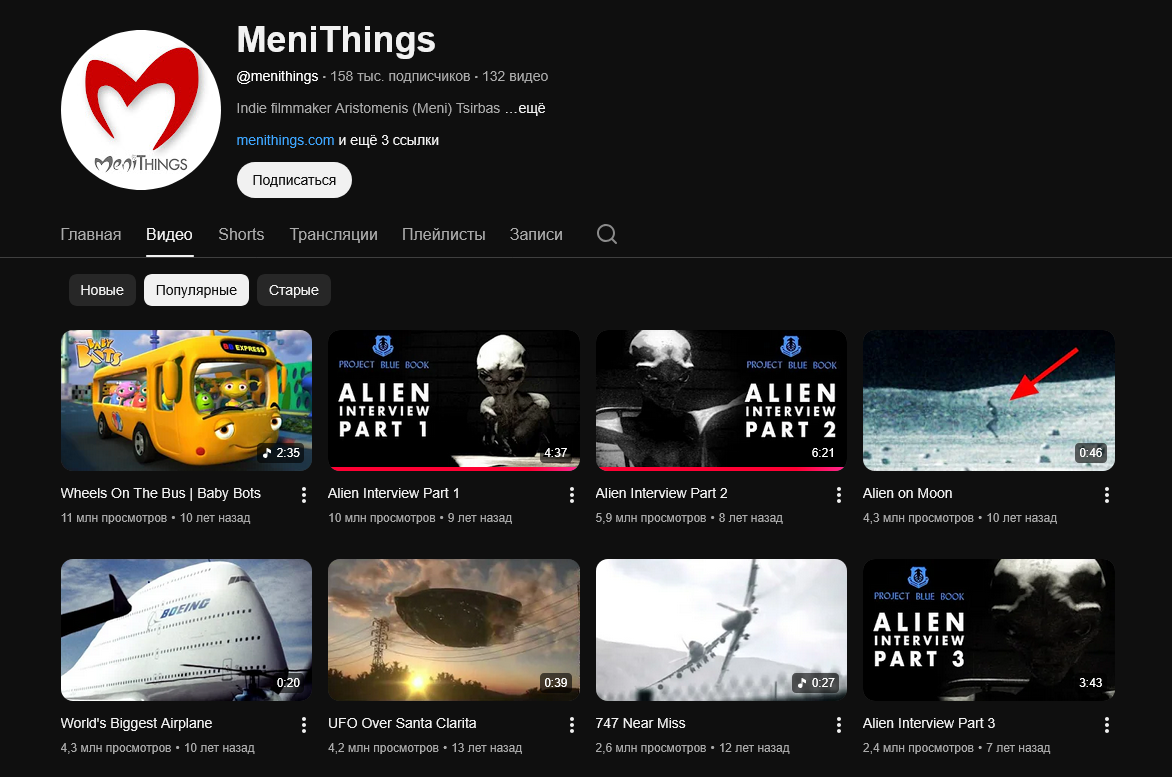1172x777 pixels.
Task: Click the 0:27 music duration badge
Action: [x=816, y=683]
